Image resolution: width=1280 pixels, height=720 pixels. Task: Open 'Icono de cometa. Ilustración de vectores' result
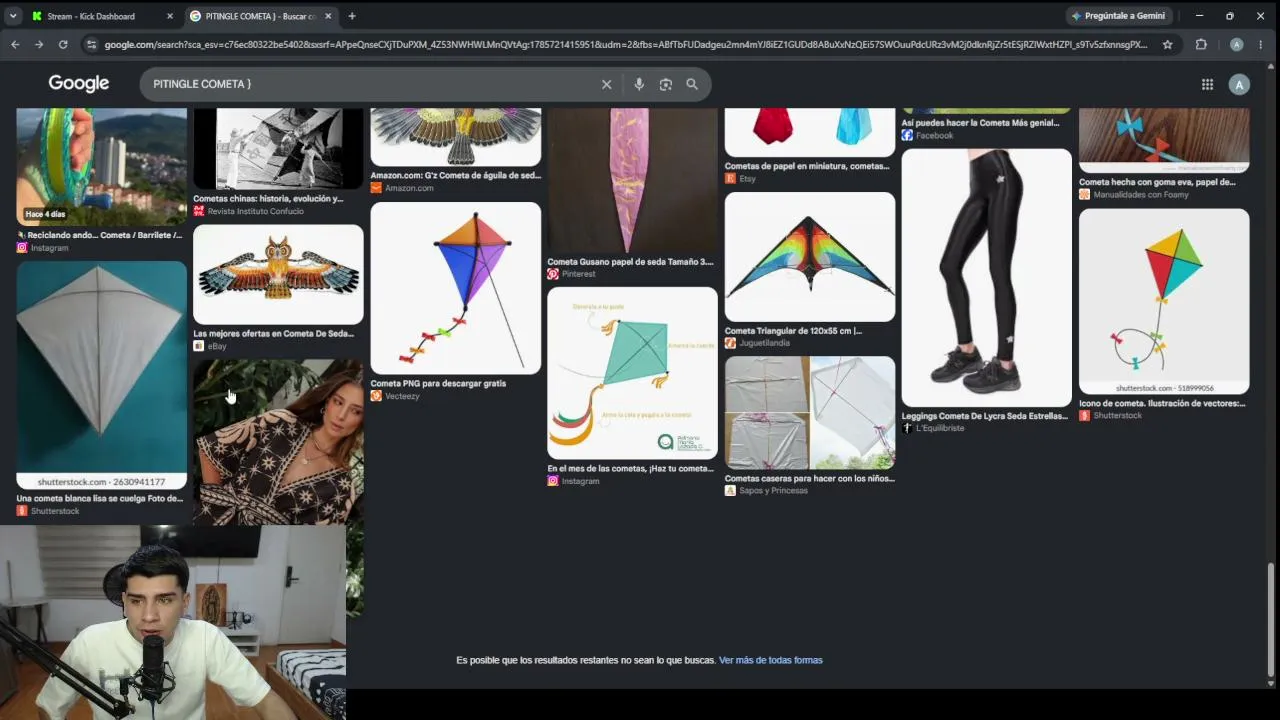point(1162,404)
